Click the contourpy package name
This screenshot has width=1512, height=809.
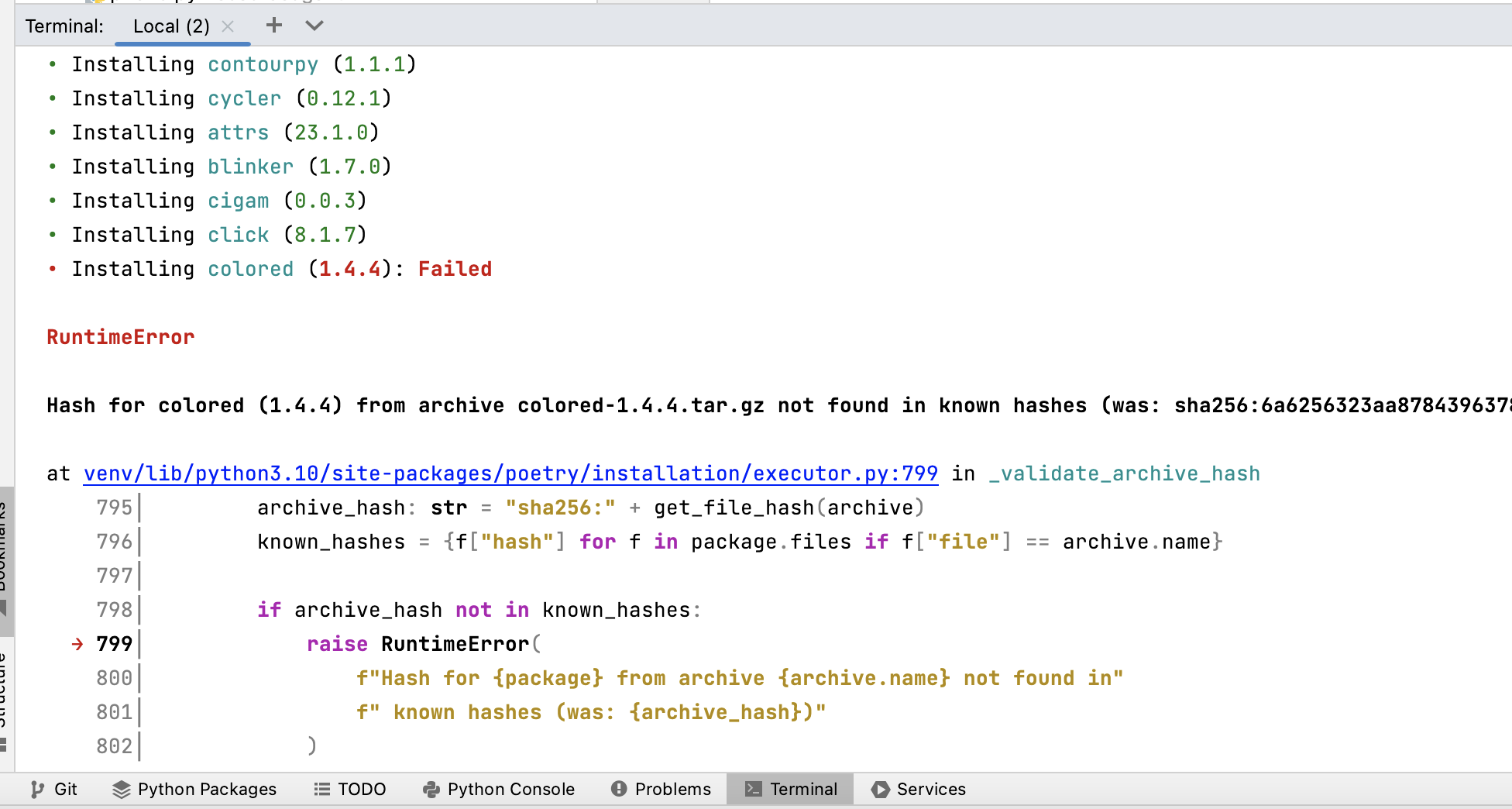(263, 64)
